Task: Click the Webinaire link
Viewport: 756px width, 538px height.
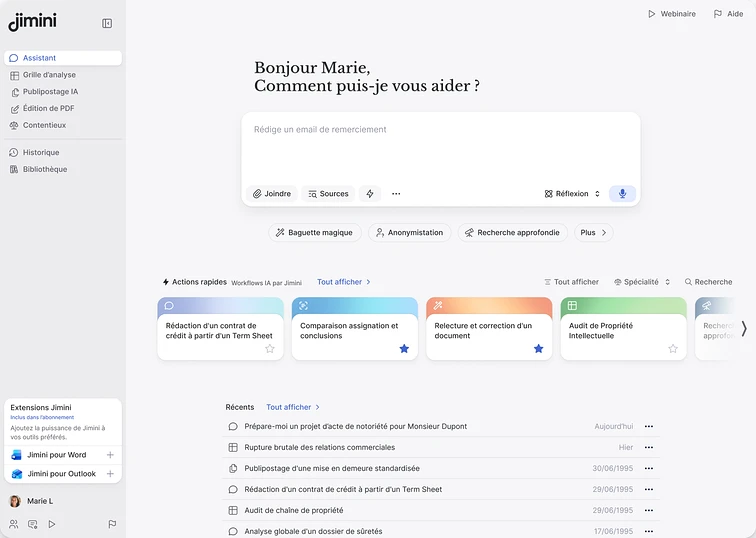Action: [x=672, y=14]
